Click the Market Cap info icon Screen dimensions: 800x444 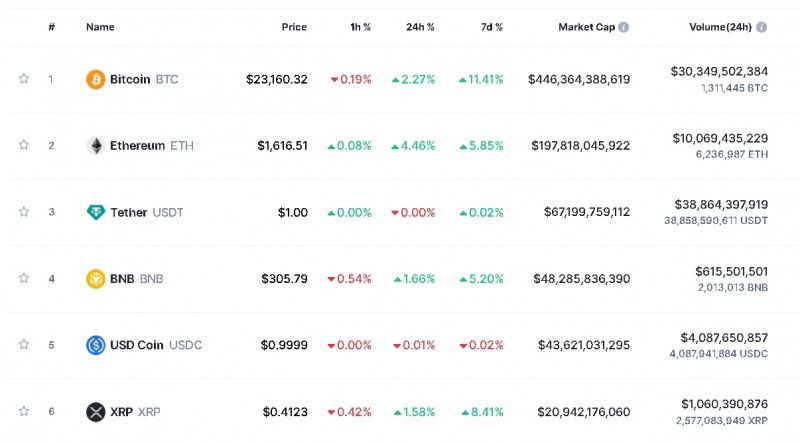coord(624,27)
